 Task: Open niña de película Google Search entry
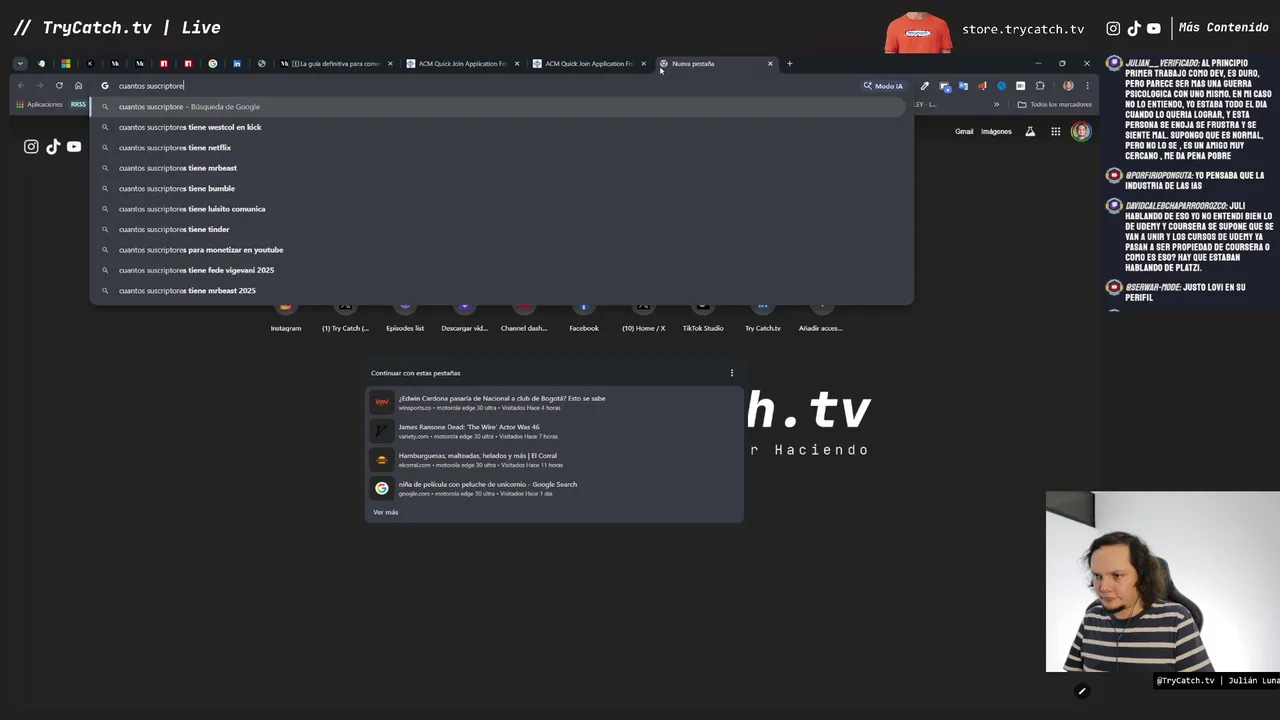(554, 488)
